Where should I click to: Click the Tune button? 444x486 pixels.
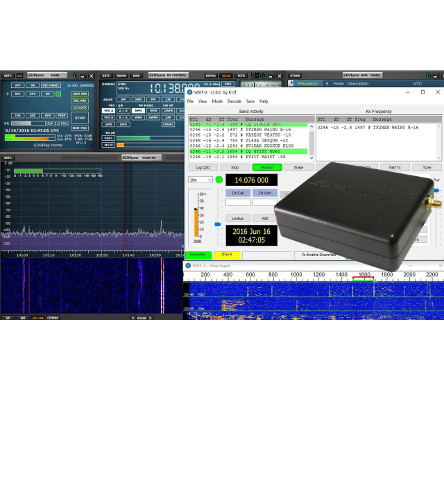coord(427,167)
